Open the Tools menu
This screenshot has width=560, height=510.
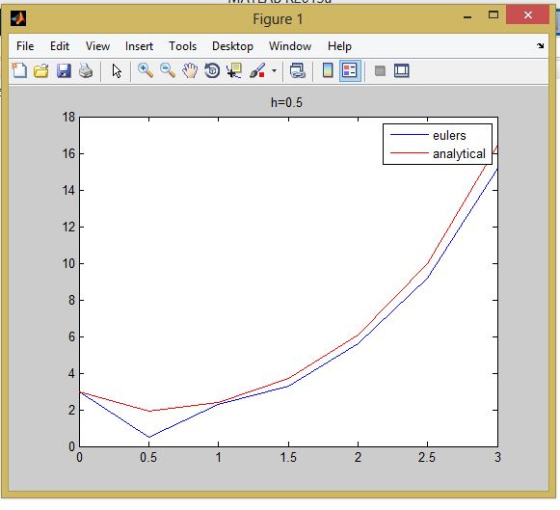coord(182,46)
